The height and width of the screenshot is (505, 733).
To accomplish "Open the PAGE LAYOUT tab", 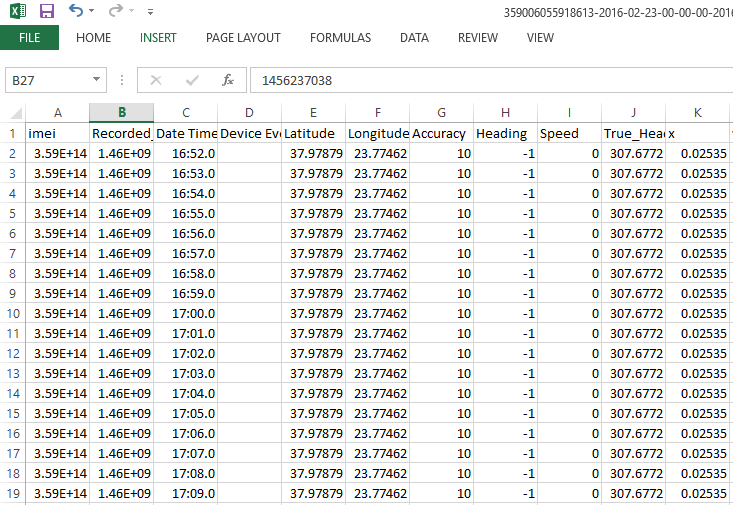I will 243,37.
